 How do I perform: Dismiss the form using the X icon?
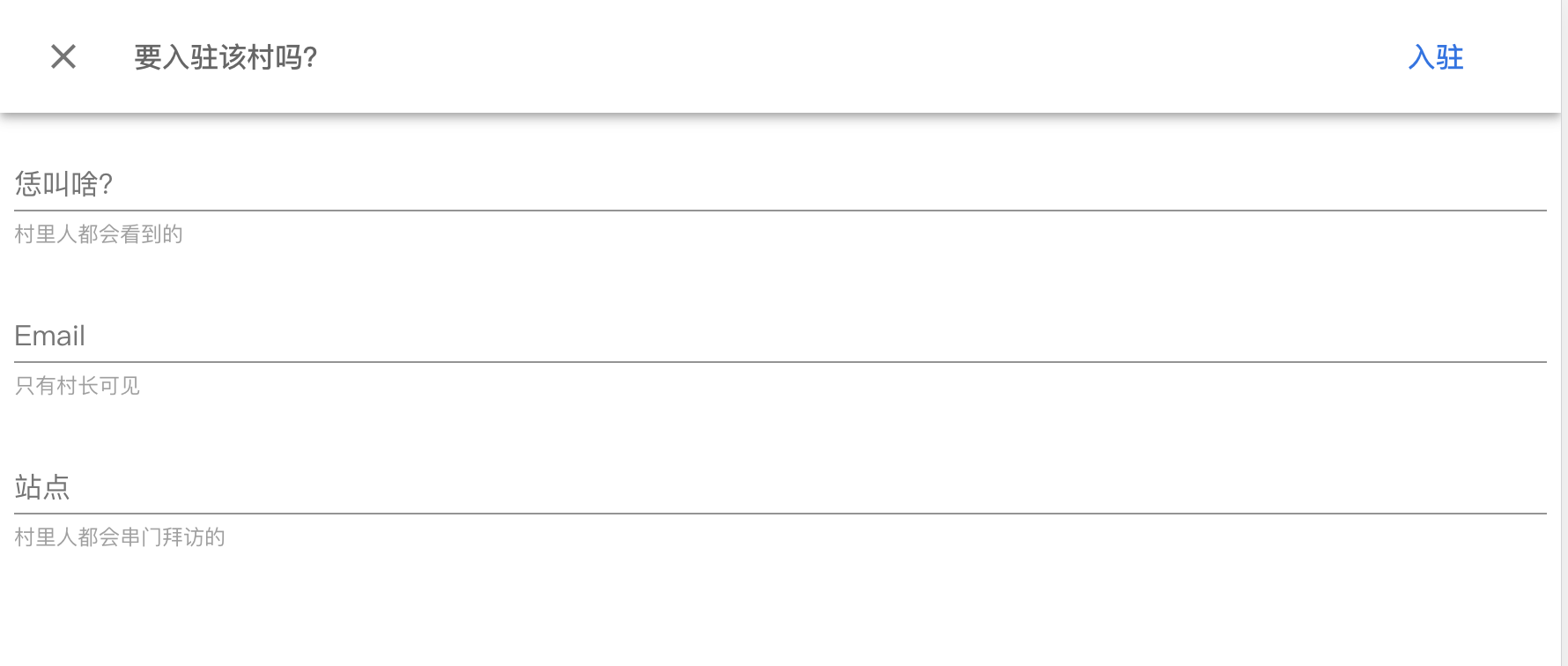pos(63,57)
